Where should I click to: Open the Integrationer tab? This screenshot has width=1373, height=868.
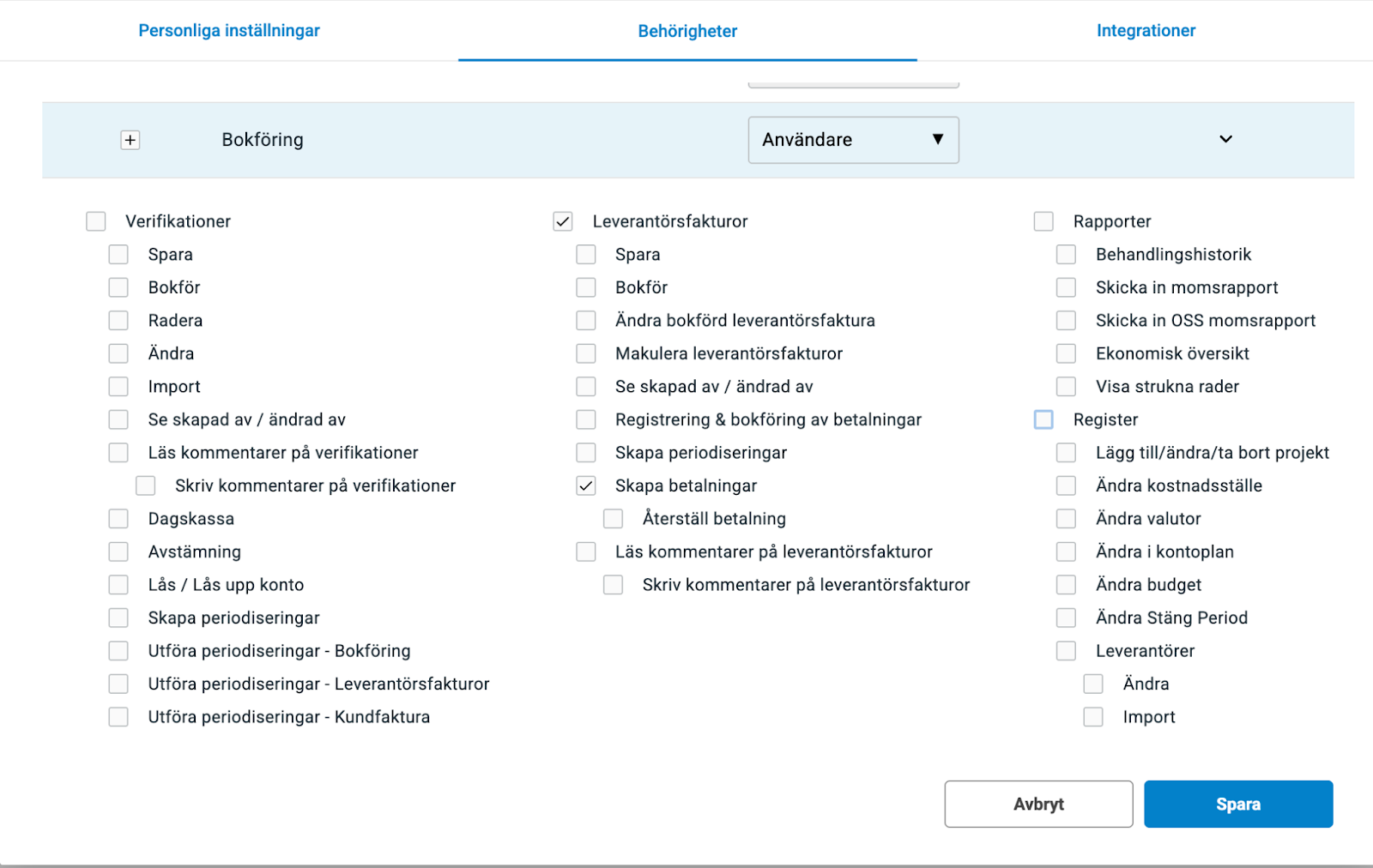click(x=1146, y=31)
